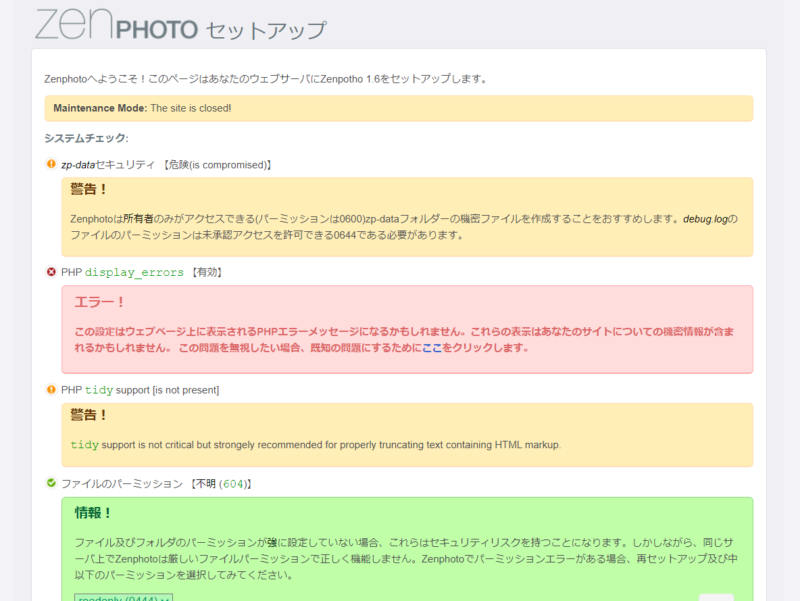Click the green display_errors code text
Viewport: 800px width, 601px height.
134,272
